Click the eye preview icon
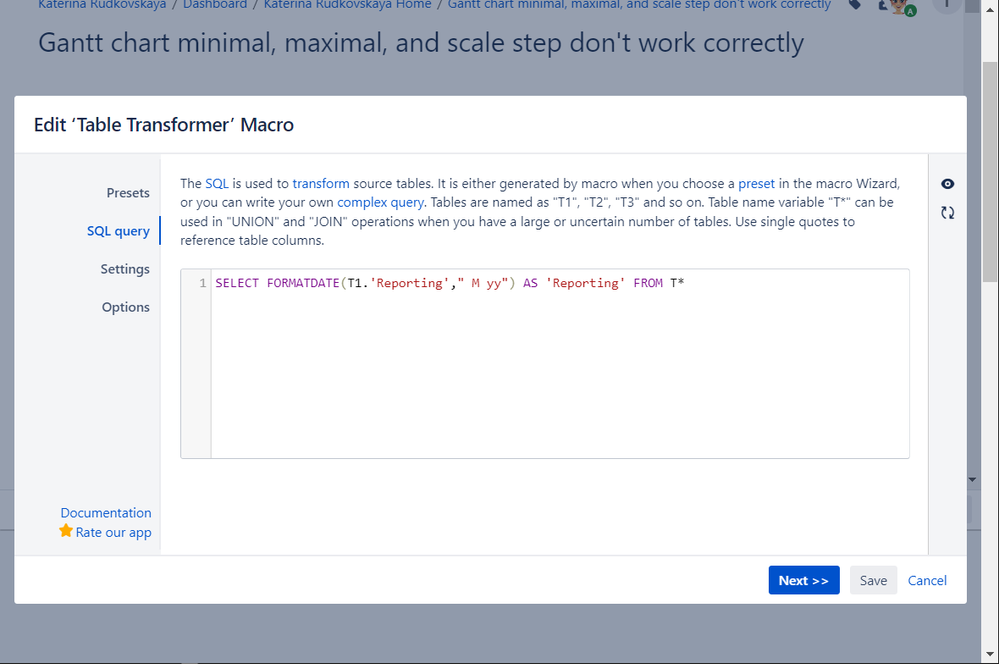The width and height of the screenshot is (999, 664). tap(947, 184)
